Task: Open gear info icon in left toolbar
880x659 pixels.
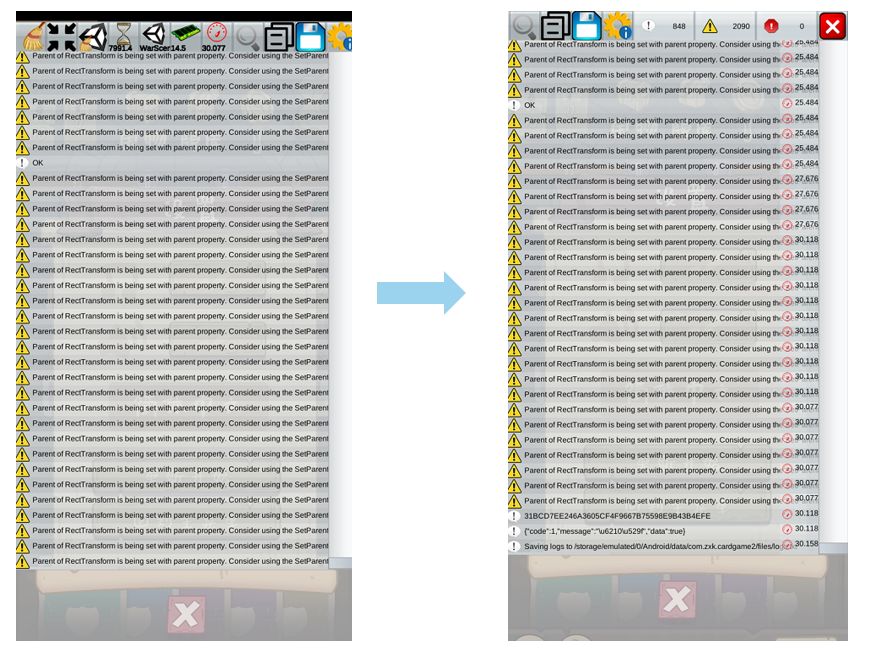Action: [340, 37]
